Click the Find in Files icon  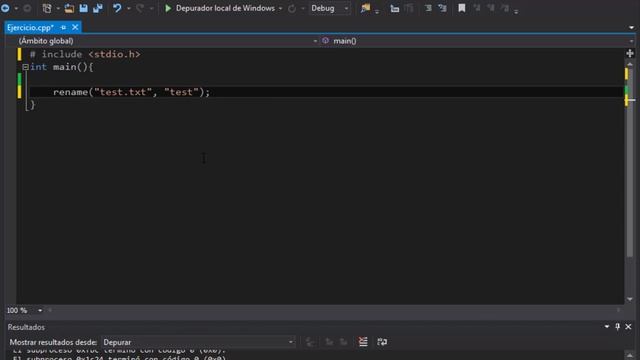pos(365,8)
